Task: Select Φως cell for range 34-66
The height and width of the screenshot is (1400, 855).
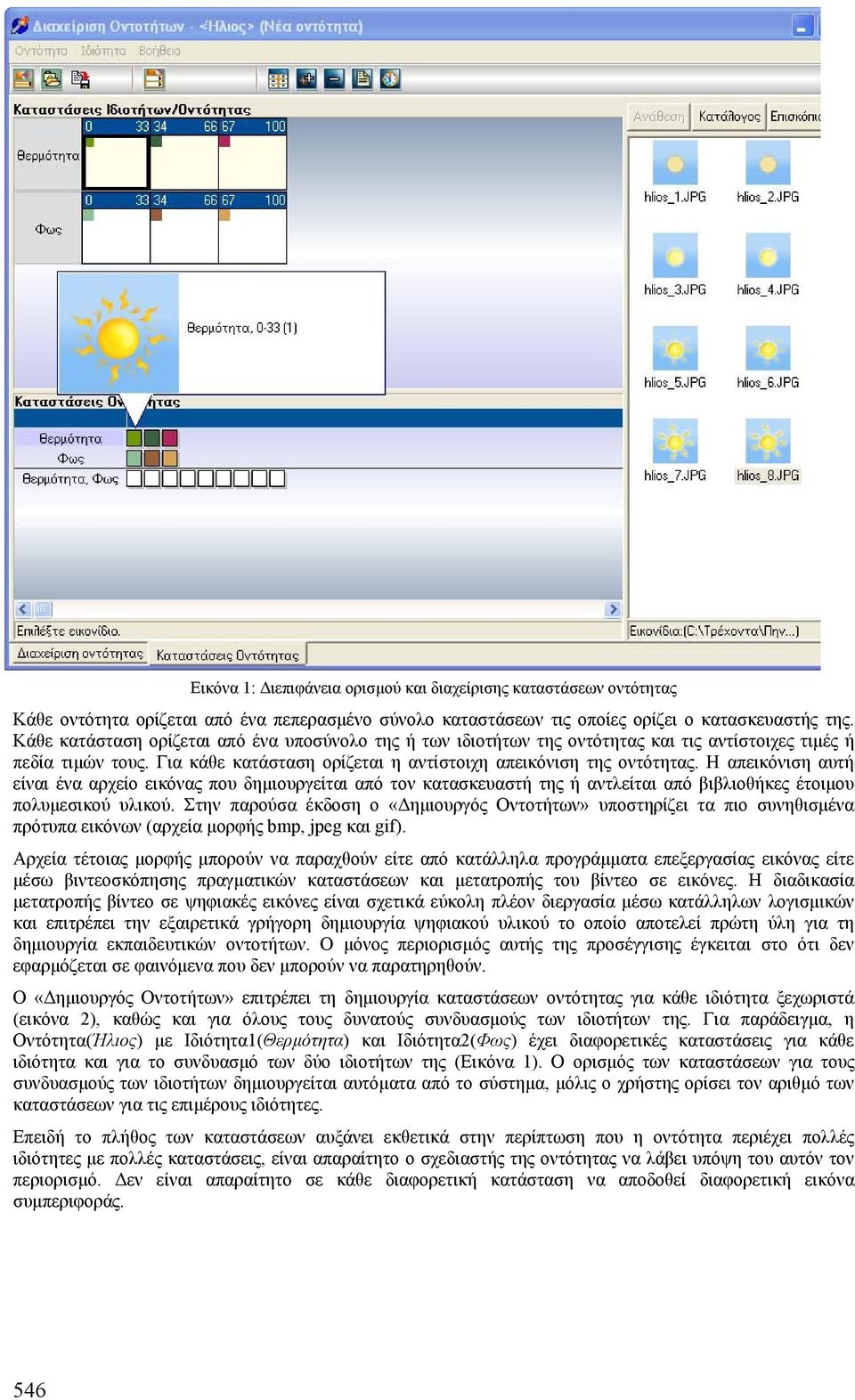Action: (x=184, y=235)
